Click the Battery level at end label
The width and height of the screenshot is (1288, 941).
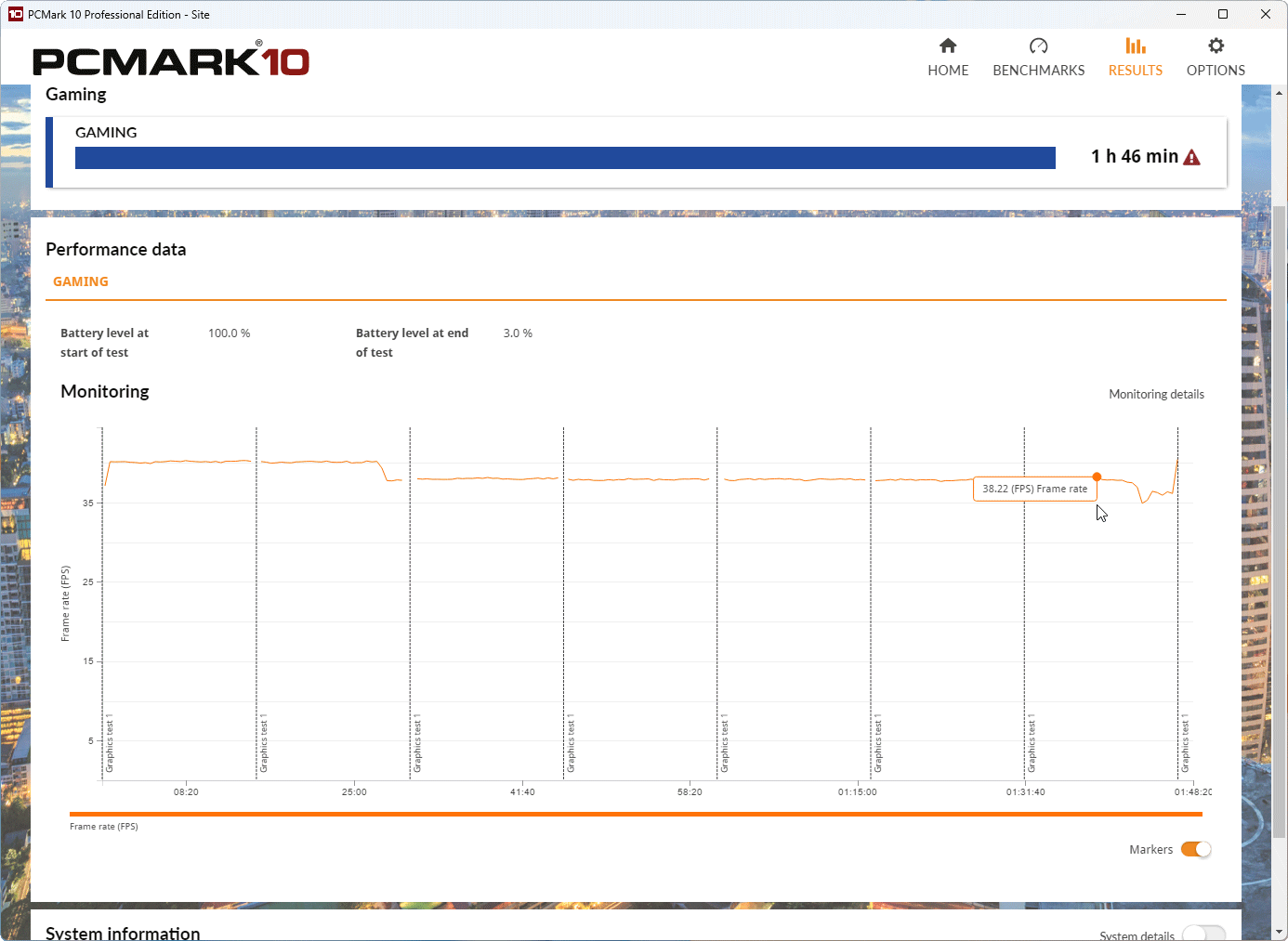(412, 343)
